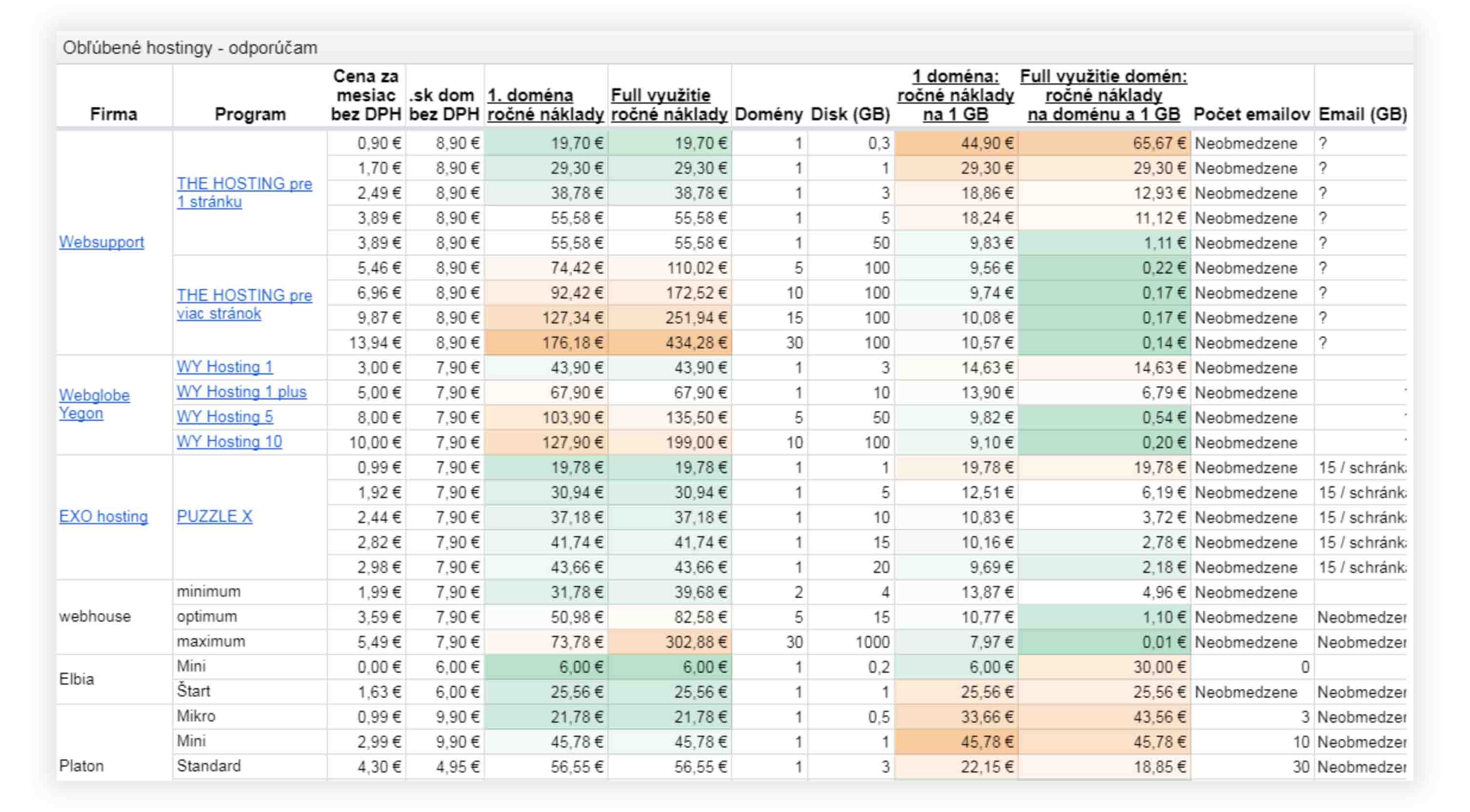
Task: Open THE HOSTING pre viac stránok link
Action: 244,304
